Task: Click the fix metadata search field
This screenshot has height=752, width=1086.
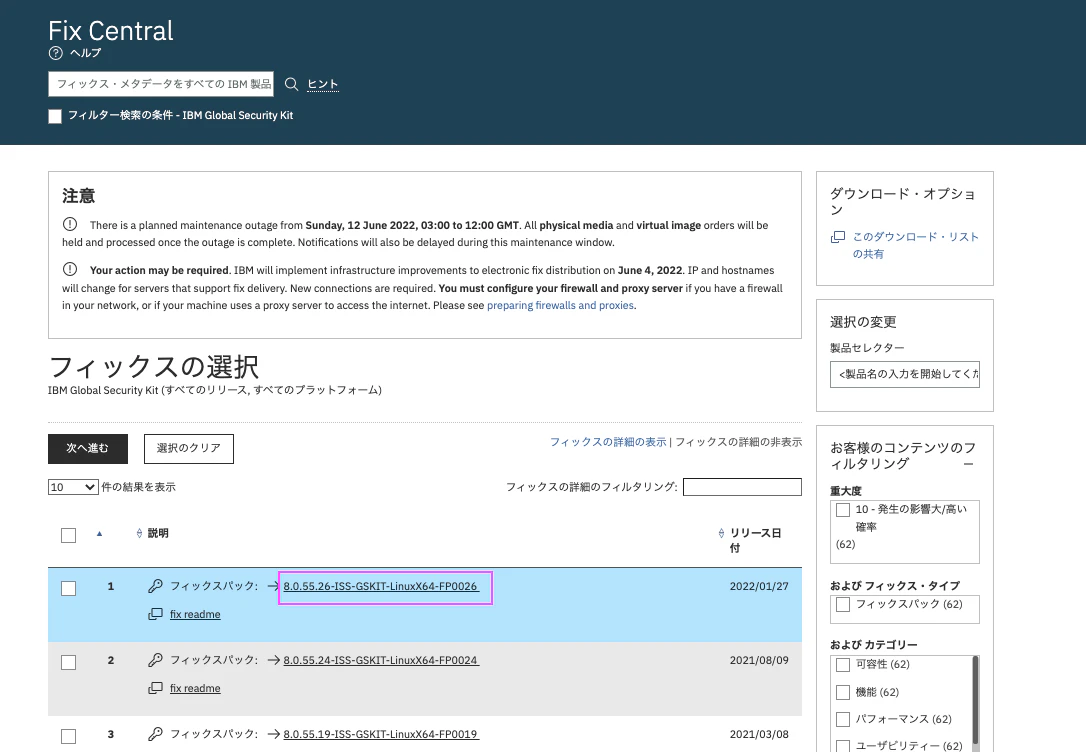Action: (161, 84)
